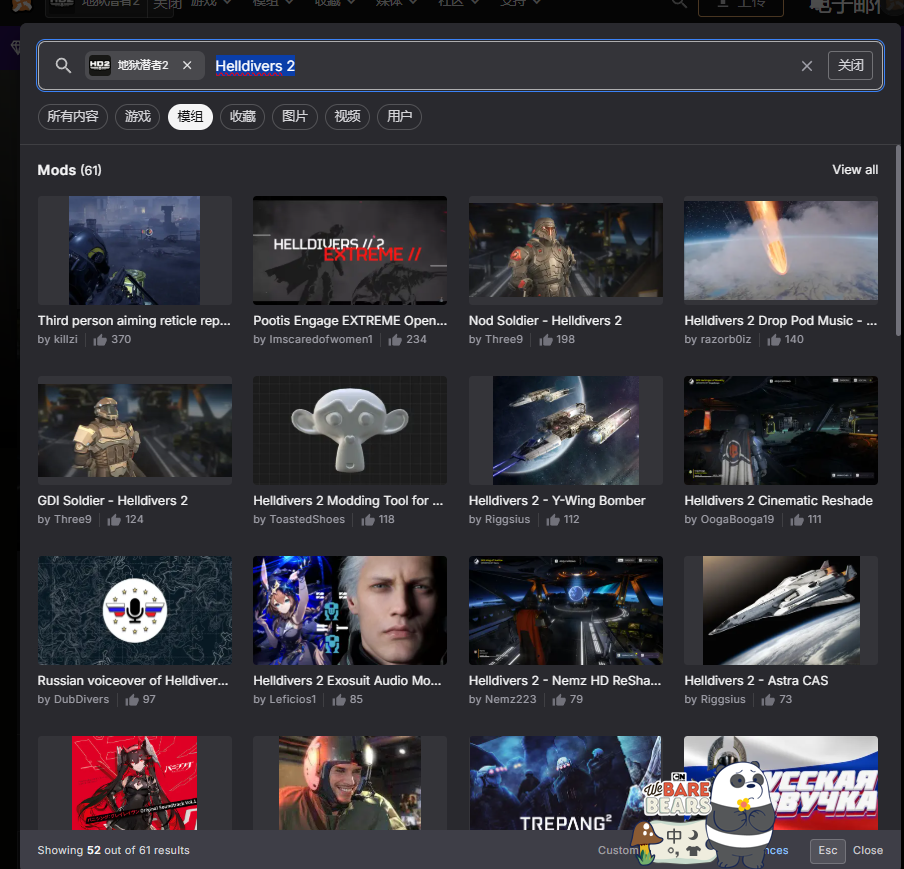This screenshot has width=904, height=869.
Task: Click the title Russian voiceover of Helldiver...
Action: point(133,681)
